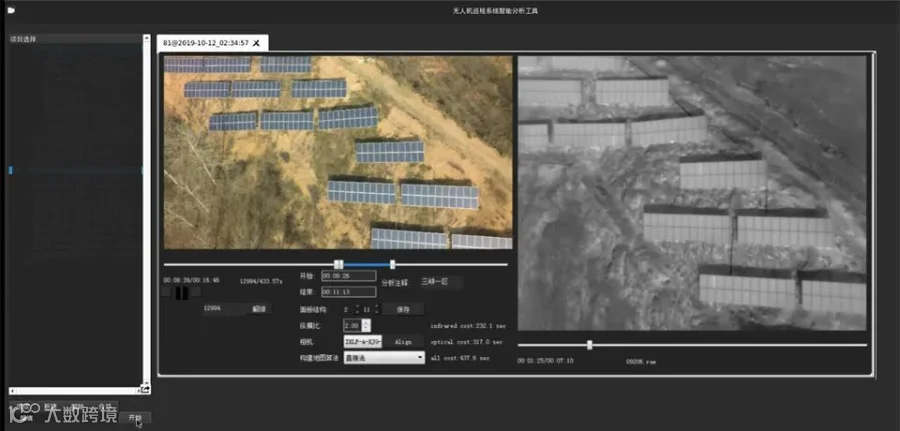Image resolution: width=900 pixels, height=431 pixels.
Task: Click the previous-frame square left of pause
Action: click(x=166, y=293)
